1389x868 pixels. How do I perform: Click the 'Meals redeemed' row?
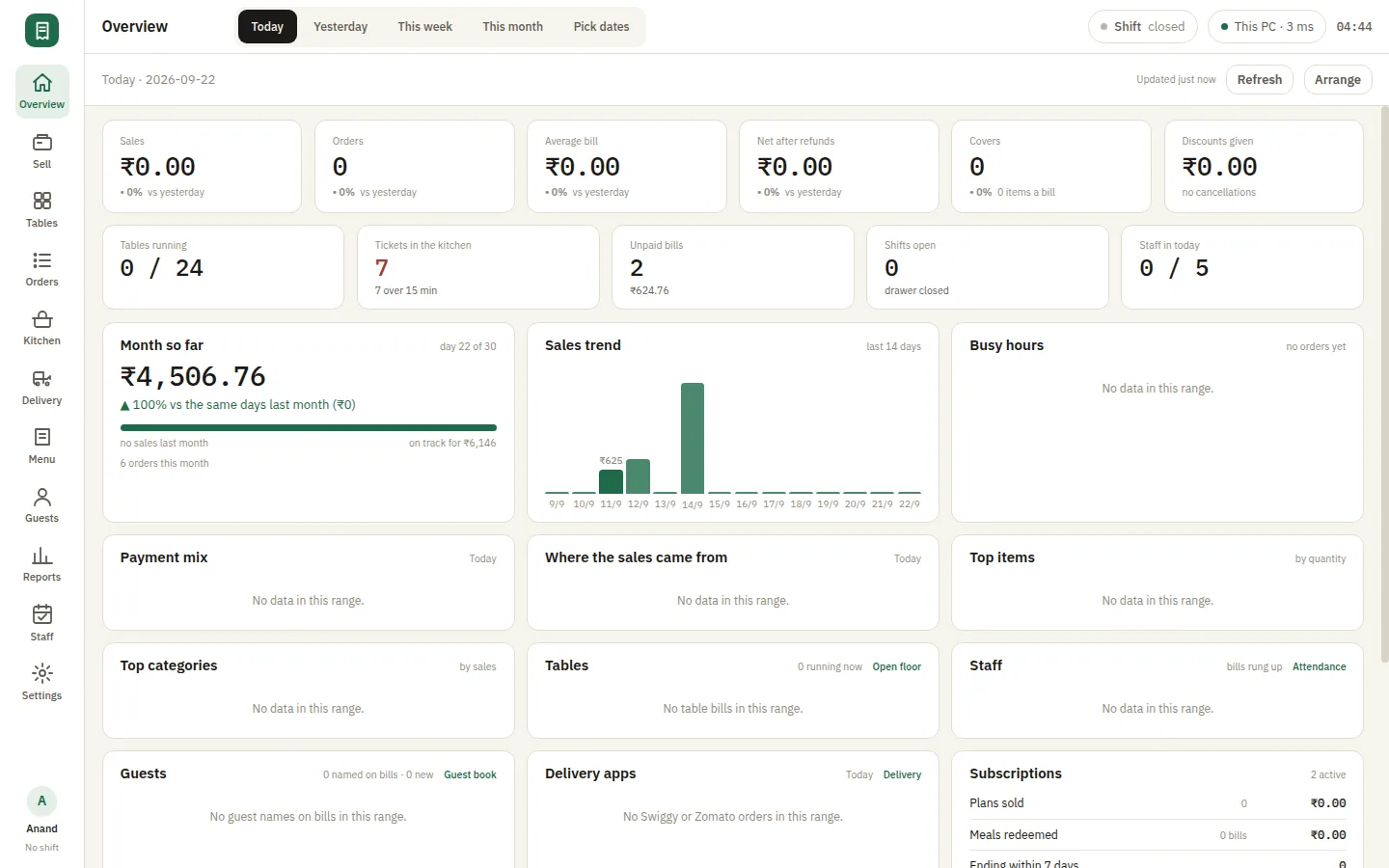pyautogui.click(x=1157, y=835)
